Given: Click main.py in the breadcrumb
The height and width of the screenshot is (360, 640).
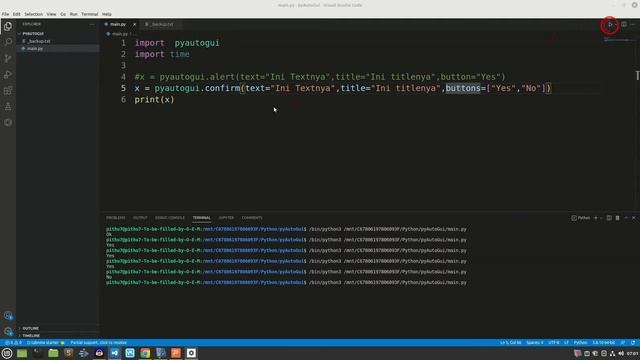Looking at the screenshot, I should point(120,34).
